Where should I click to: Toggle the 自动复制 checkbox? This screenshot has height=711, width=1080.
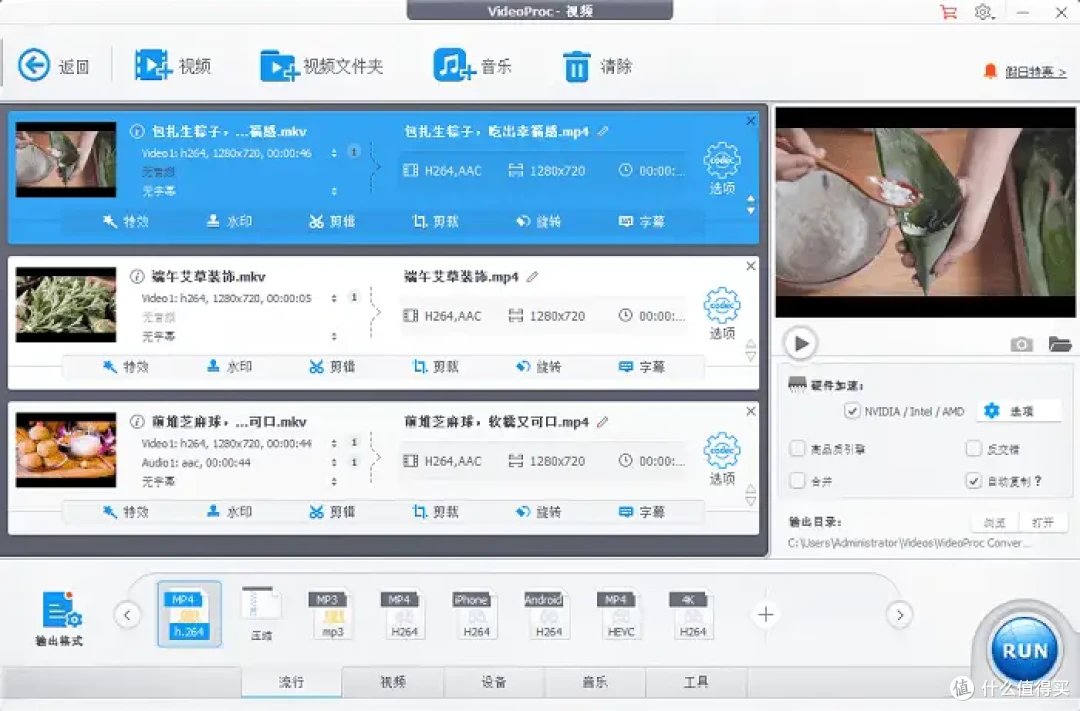[x=973, y=481]
